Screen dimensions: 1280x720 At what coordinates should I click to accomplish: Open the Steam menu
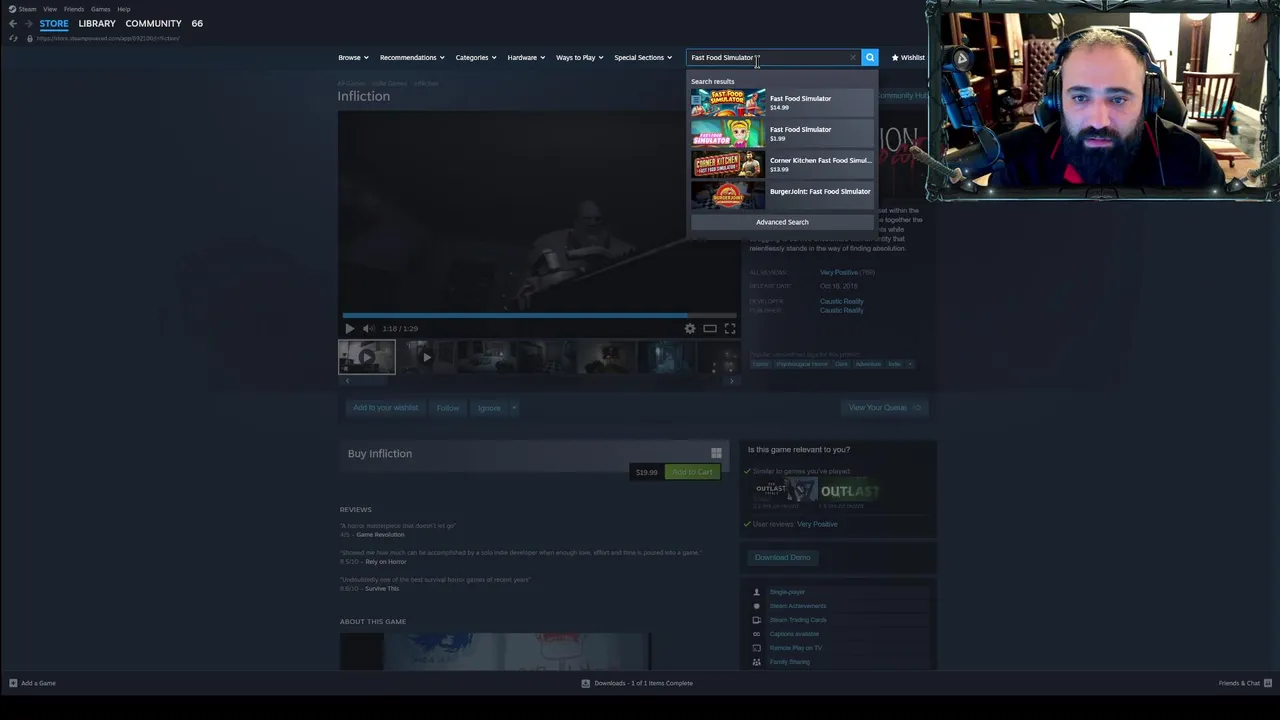coord(22,9)
